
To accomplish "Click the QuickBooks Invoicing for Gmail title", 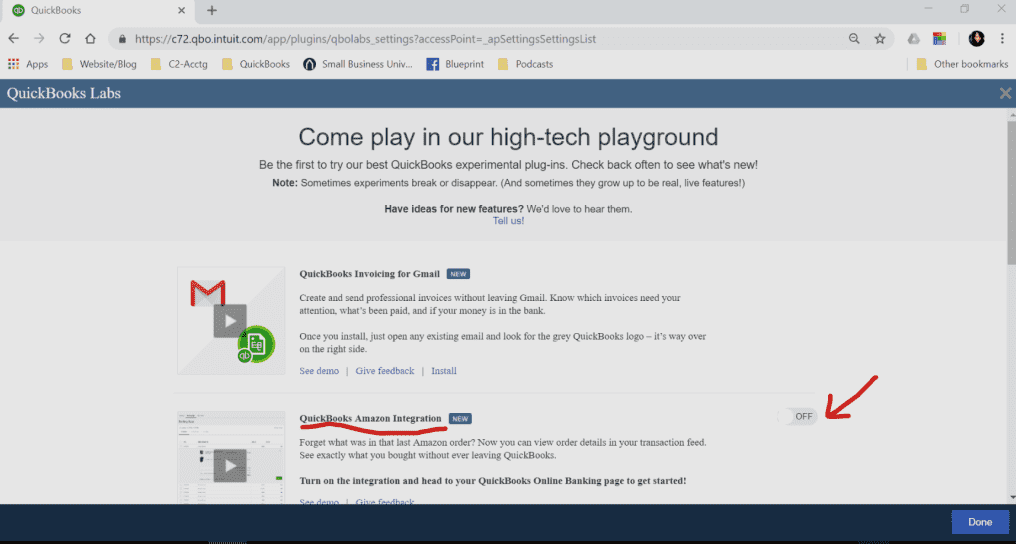I will click(369, 274).
